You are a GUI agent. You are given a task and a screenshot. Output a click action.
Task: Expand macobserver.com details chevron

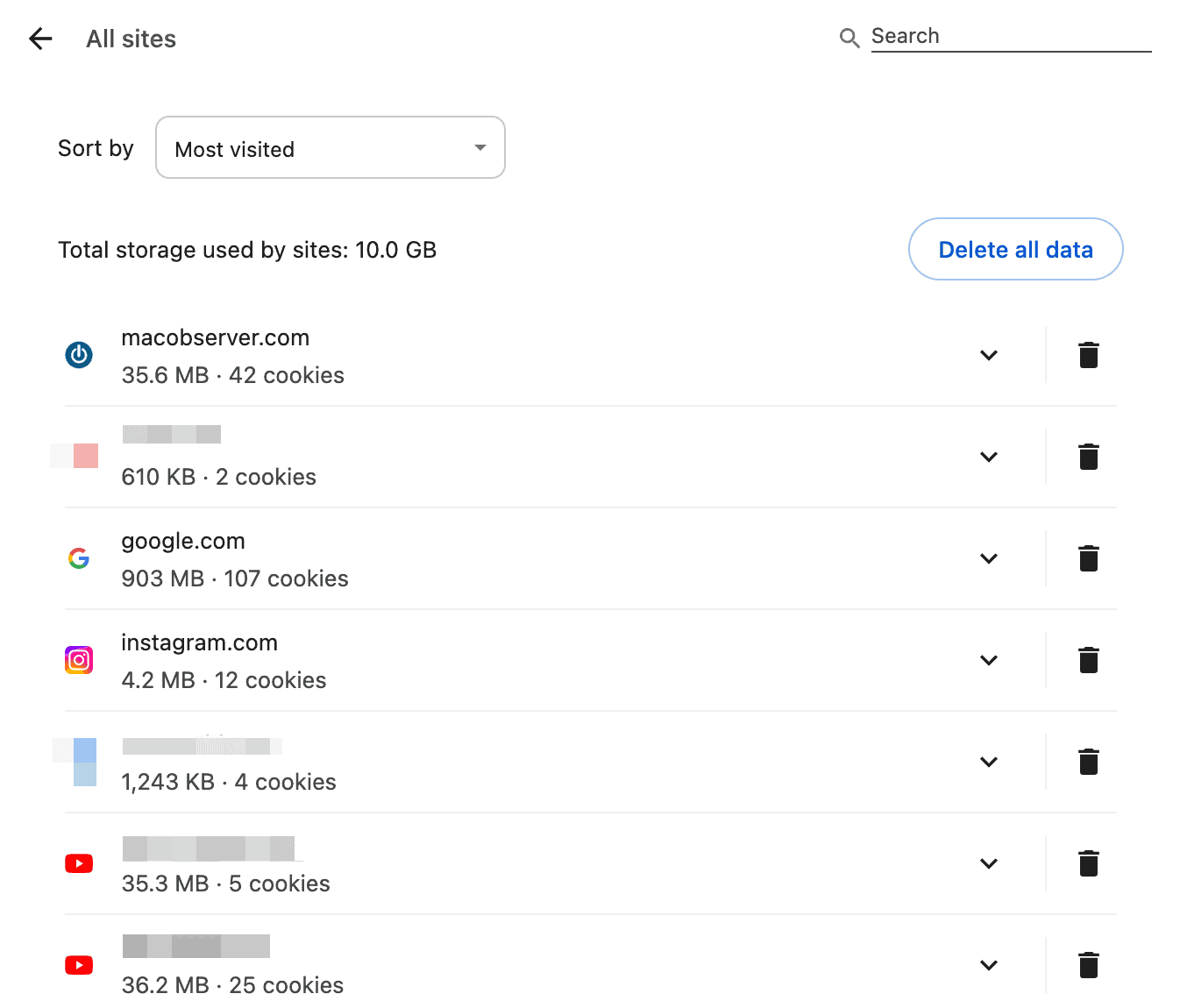coord(988,355)
